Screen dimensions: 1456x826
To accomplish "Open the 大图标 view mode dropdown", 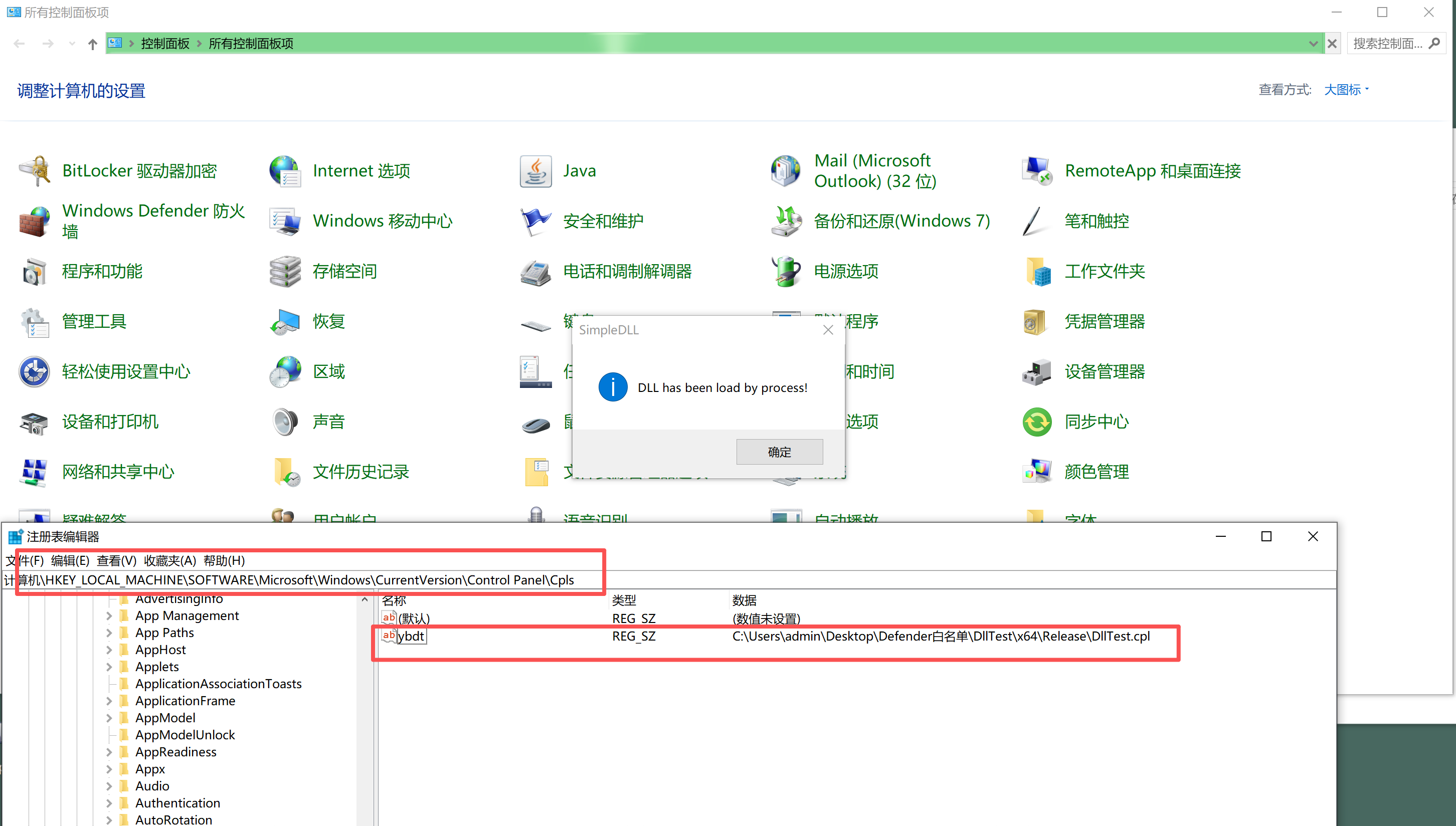I will (x=1346, y=90).
